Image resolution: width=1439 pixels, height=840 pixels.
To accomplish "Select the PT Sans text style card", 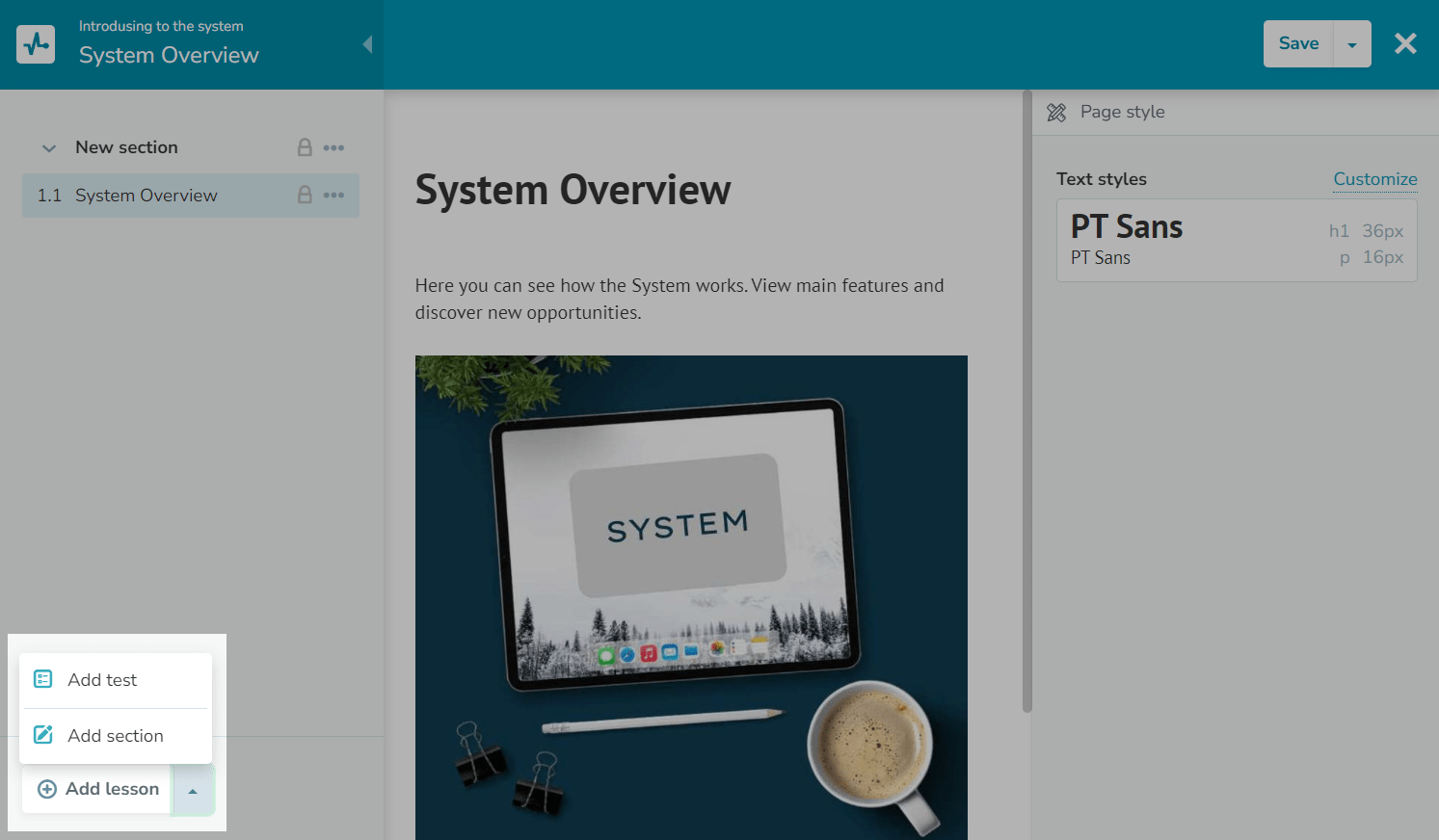I will tap(1237, 241).
